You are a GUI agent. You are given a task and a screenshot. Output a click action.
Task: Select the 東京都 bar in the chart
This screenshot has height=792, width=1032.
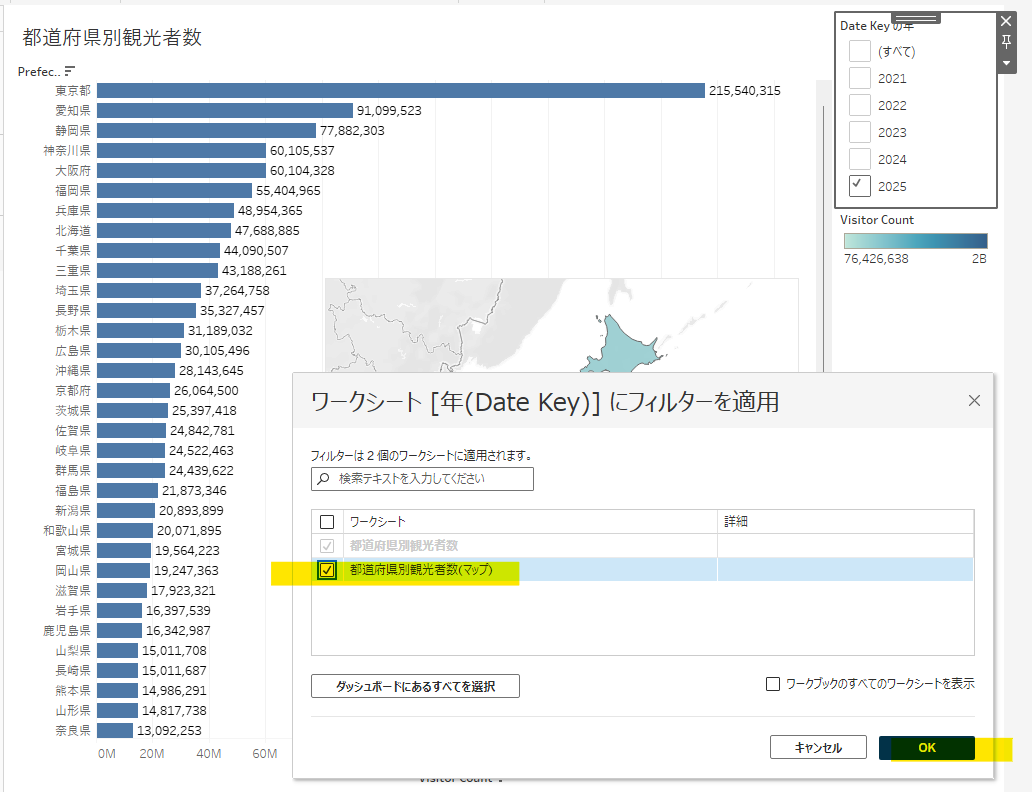(x=401, y=90)
